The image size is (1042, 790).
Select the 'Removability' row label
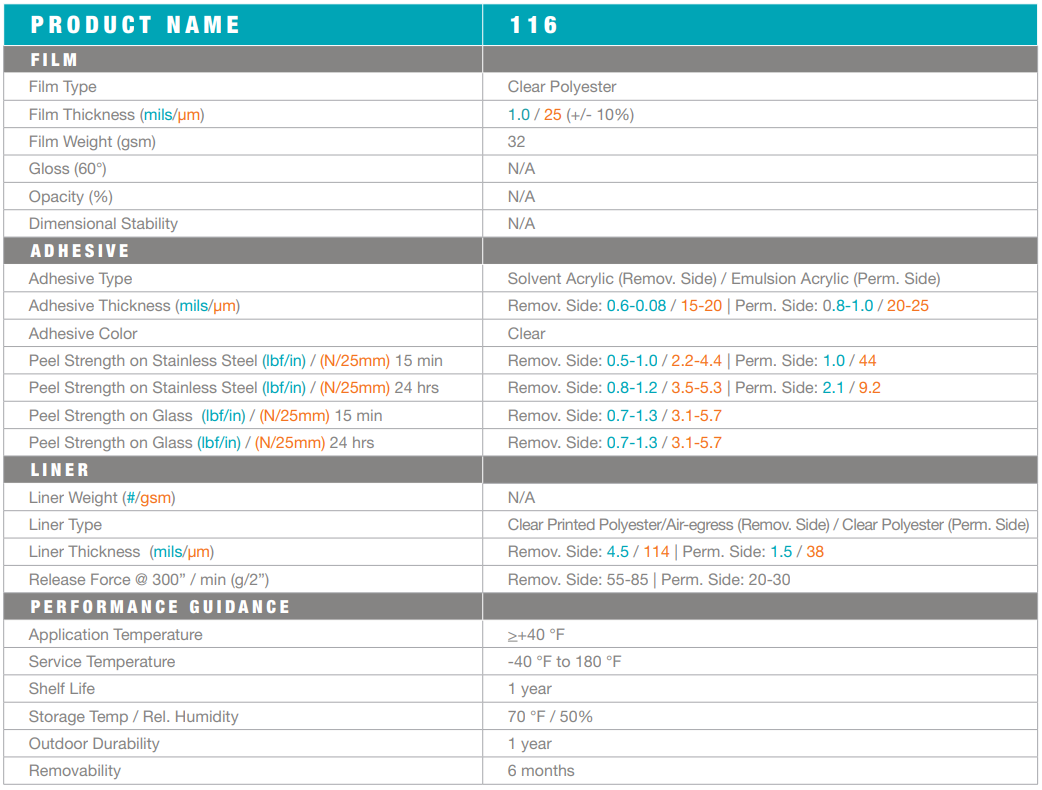74,772
